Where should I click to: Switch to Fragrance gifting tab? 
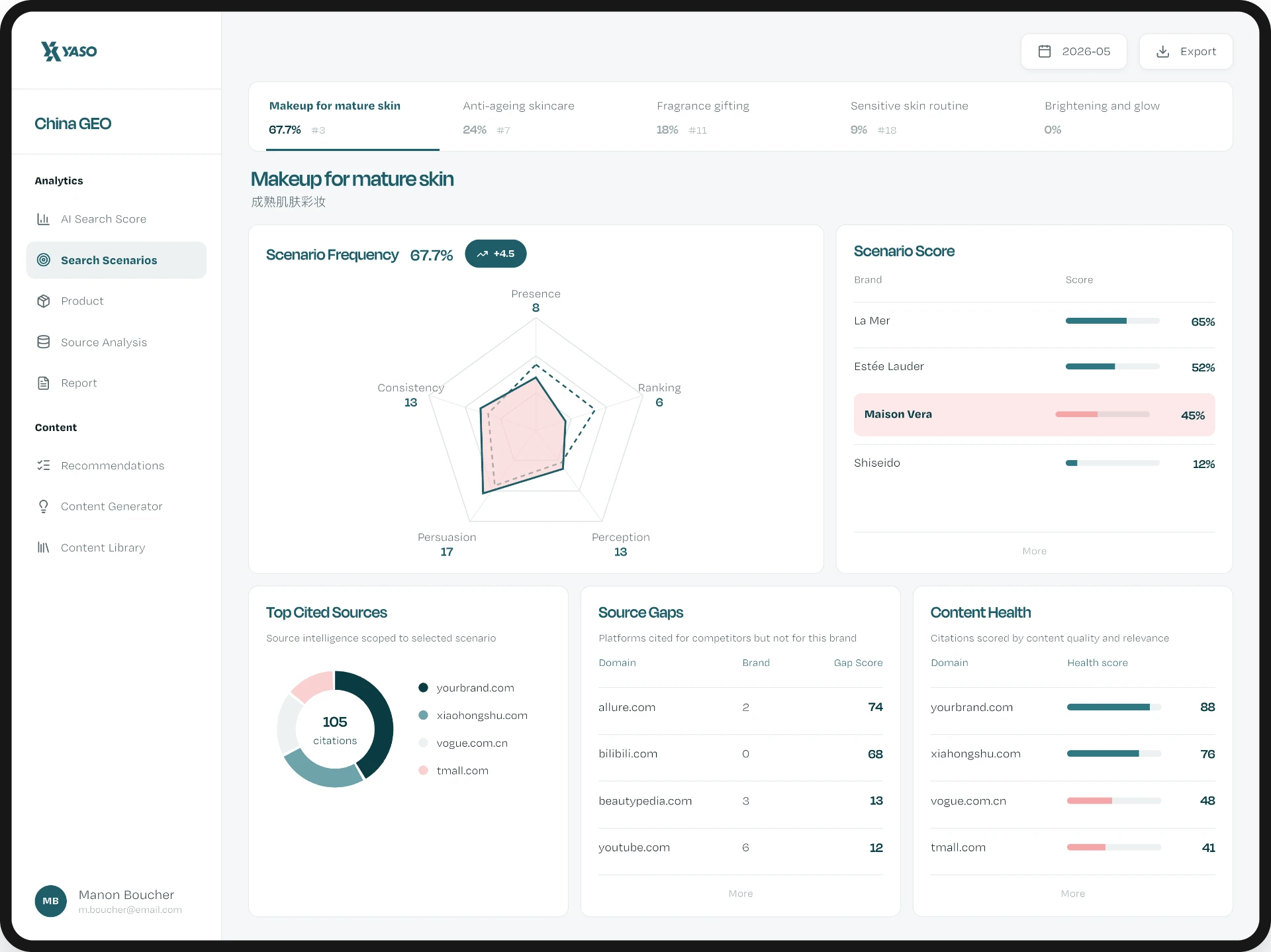[x=703, y=117]
